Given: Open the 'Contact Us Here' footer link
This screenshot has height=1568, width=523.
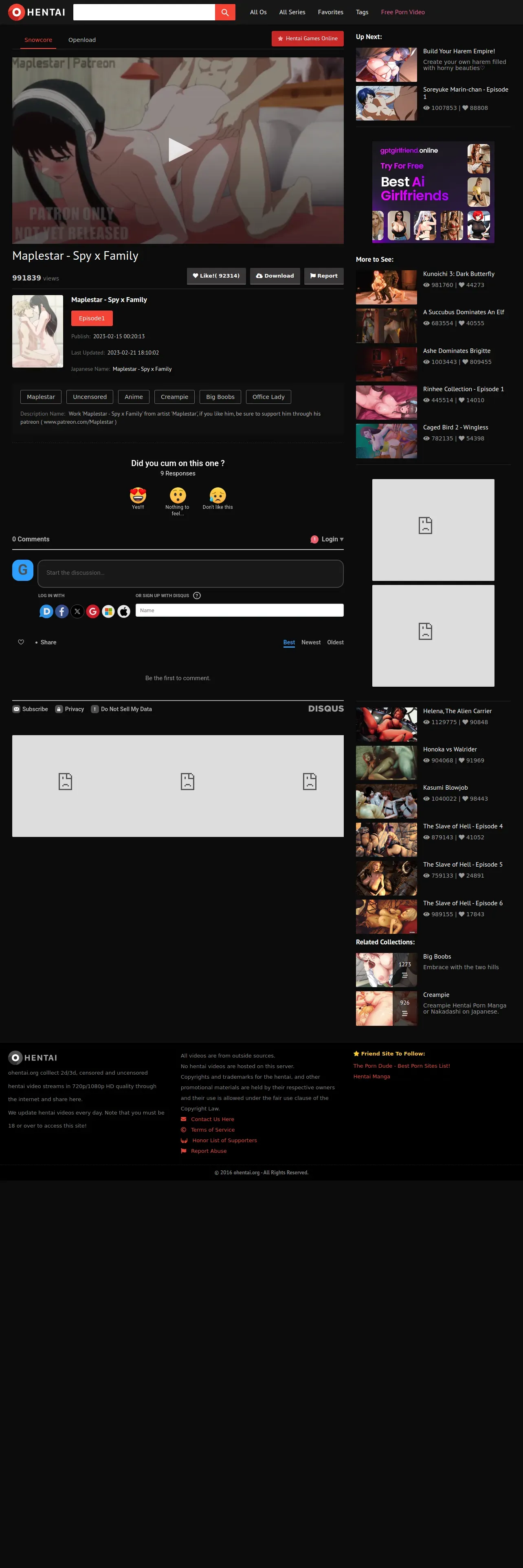Looking at the screenshot, I should click(x=213, y=1119).
